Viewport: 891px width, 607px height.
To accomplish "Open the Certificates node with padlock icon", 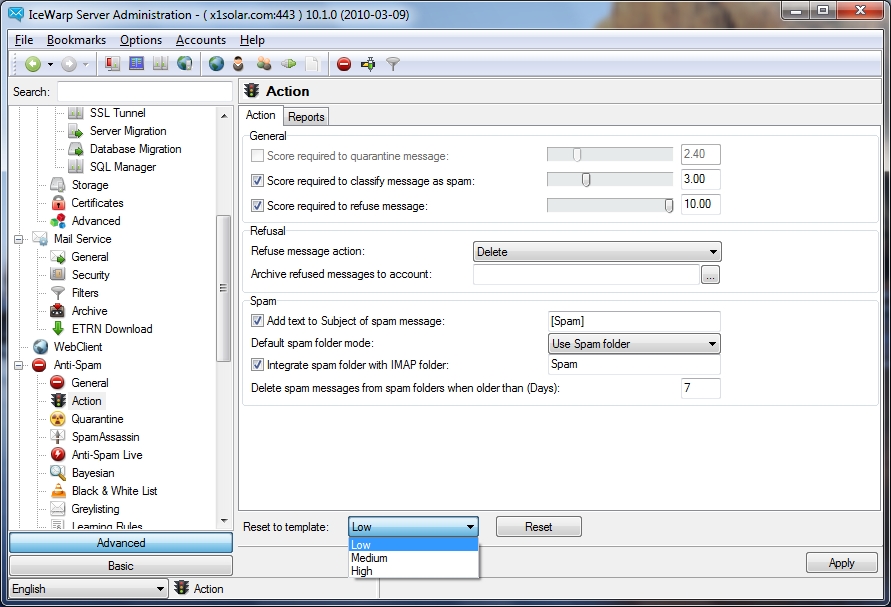I will 97,203.
